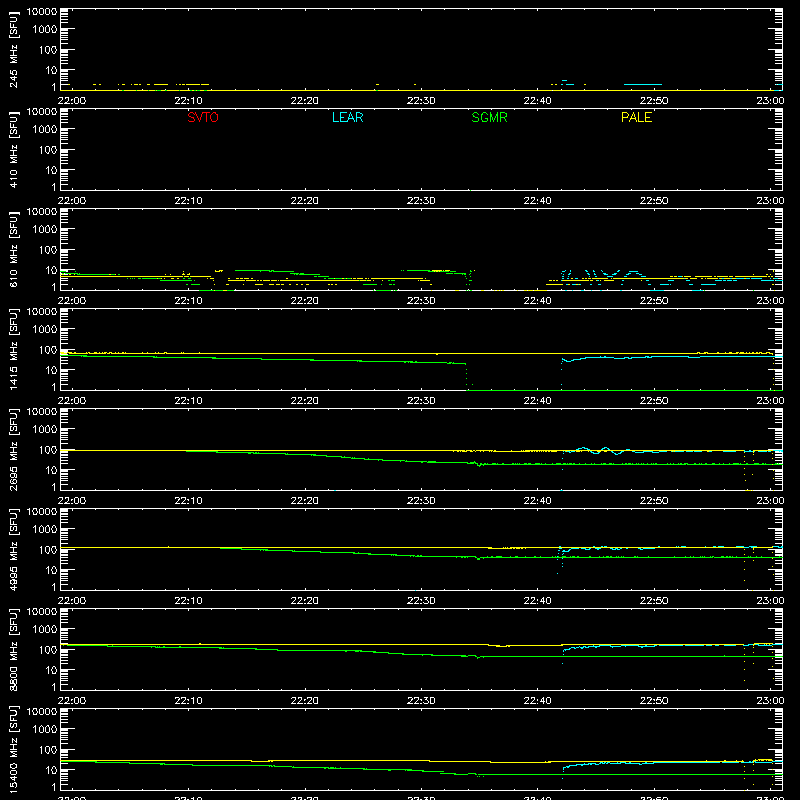Click 22:20 tick label of 410 MHz panel
Image resolution: width=800 pixels, height=800 pixels.
(305, 201)
